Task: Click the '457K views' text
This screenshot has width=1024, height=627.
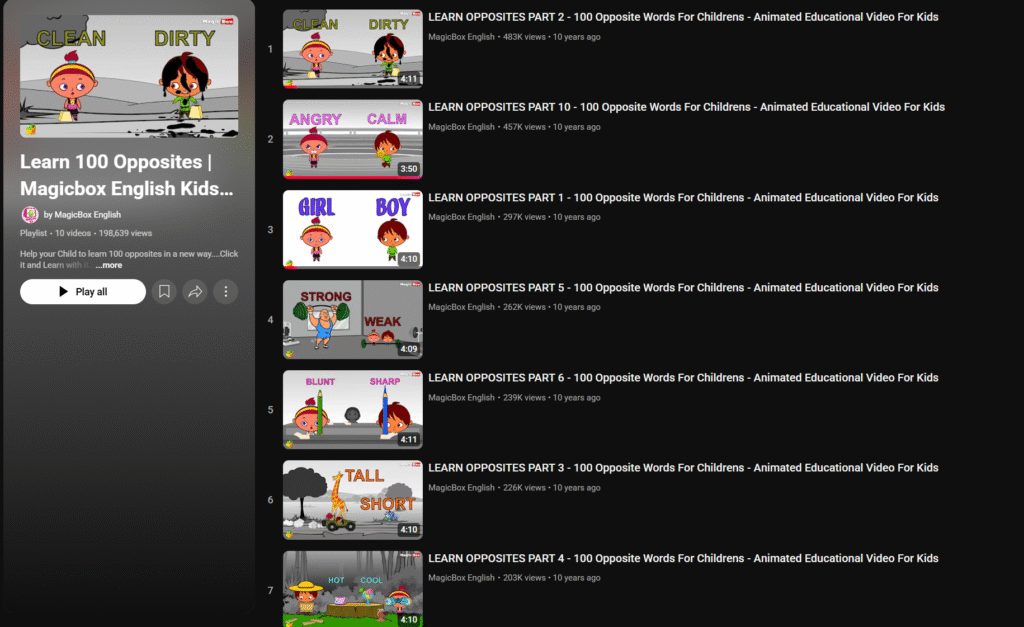Action: pyautogui.click(x=524, y=127)
